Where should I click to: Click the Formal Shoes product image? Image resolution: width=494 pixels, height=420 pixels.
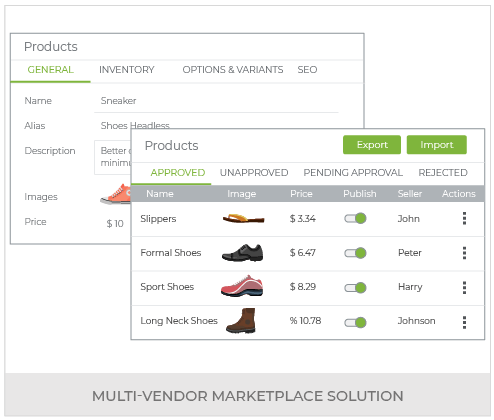coord(243,253)
